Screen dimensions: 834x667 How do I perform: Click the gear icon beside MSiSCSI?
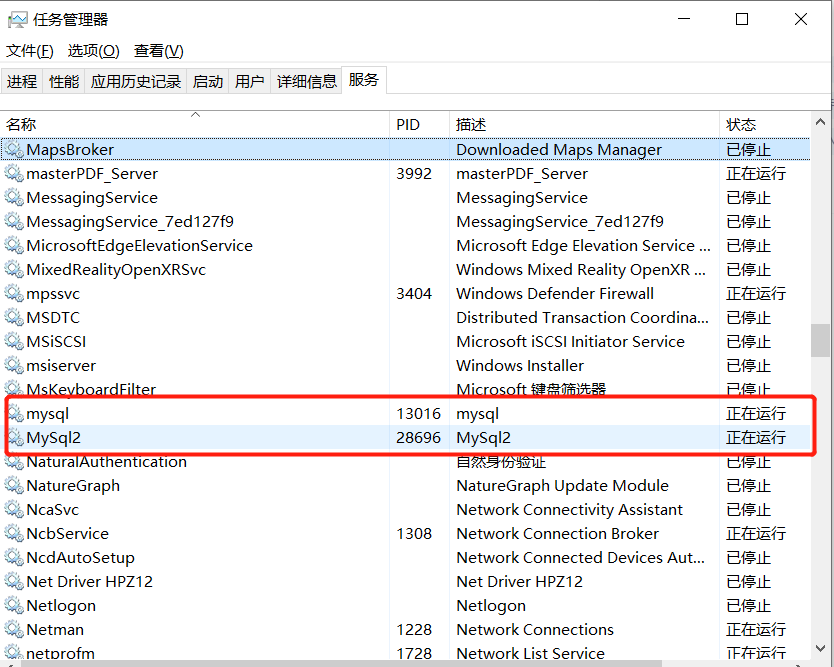click(14, 341)
